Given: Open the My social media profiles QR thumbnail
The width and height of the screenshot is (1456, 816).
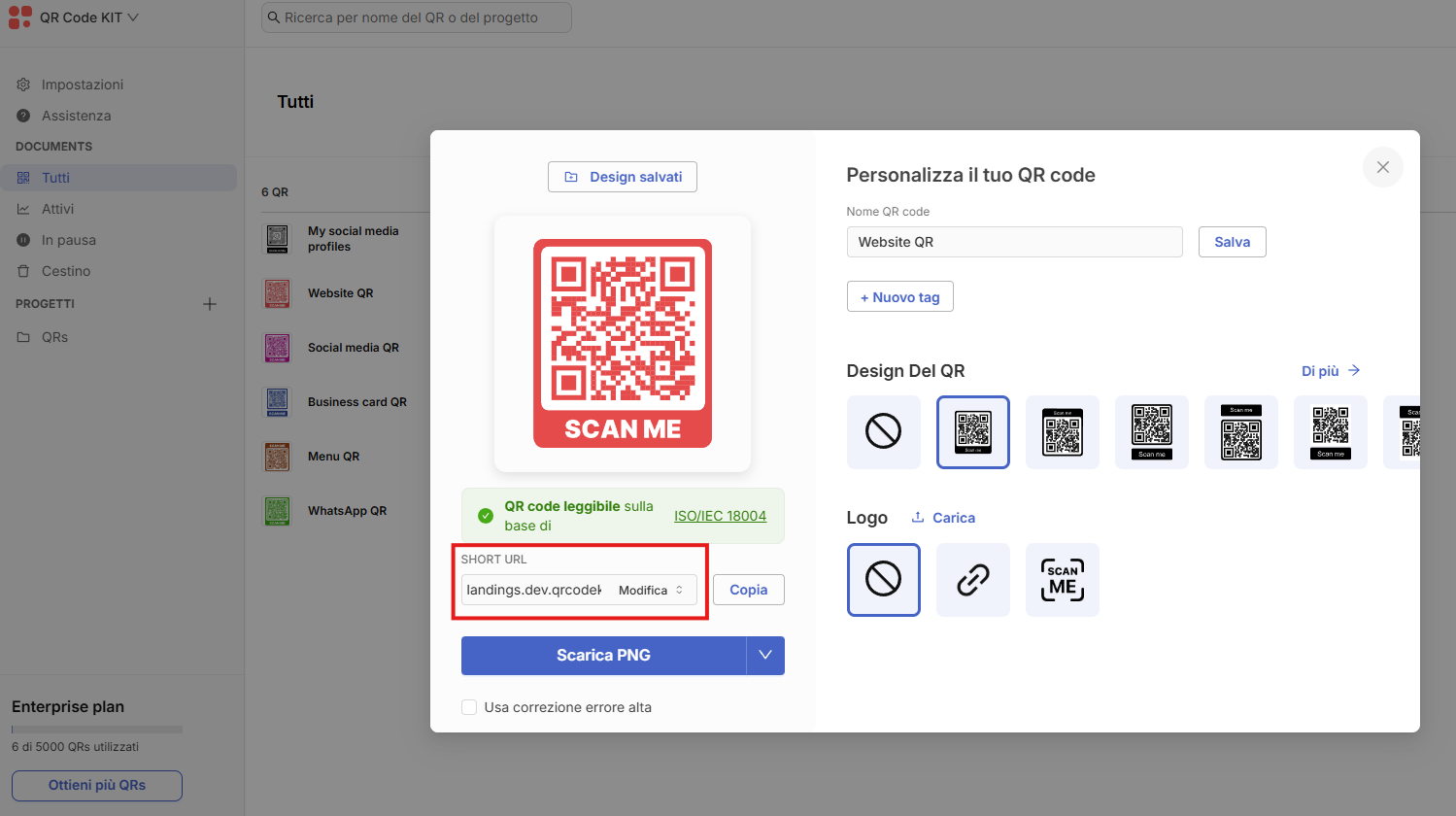Looking at the screenshot, I should pos(277,238).
